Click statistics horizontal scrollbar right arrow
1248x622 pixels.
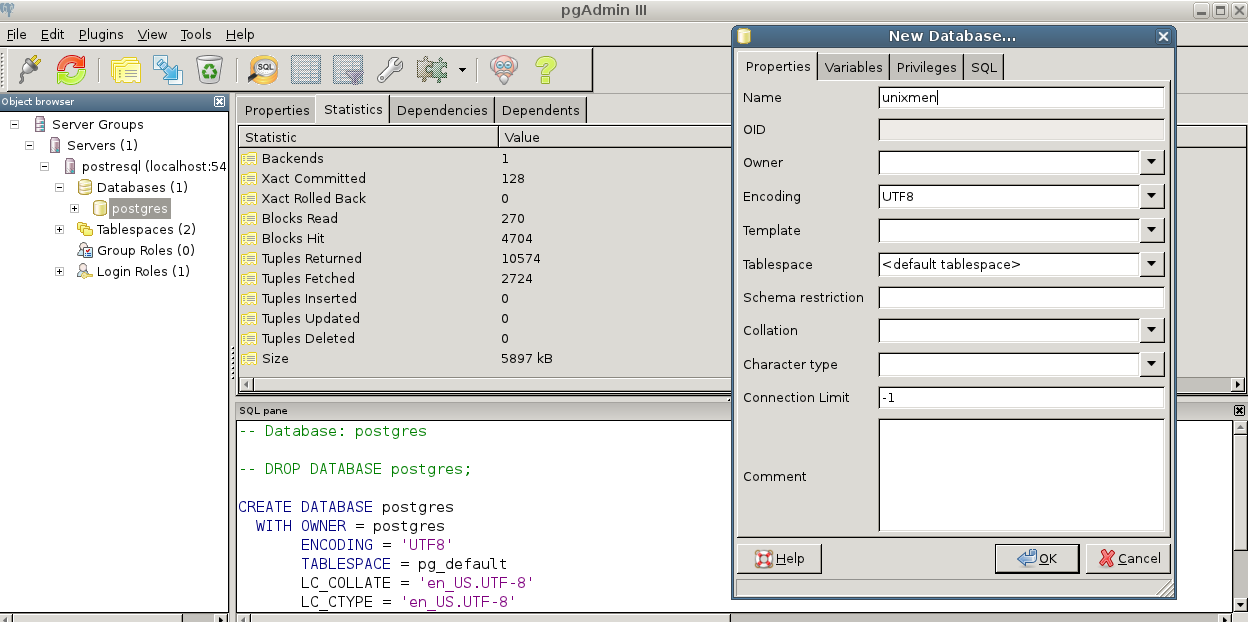point(1238,384)
